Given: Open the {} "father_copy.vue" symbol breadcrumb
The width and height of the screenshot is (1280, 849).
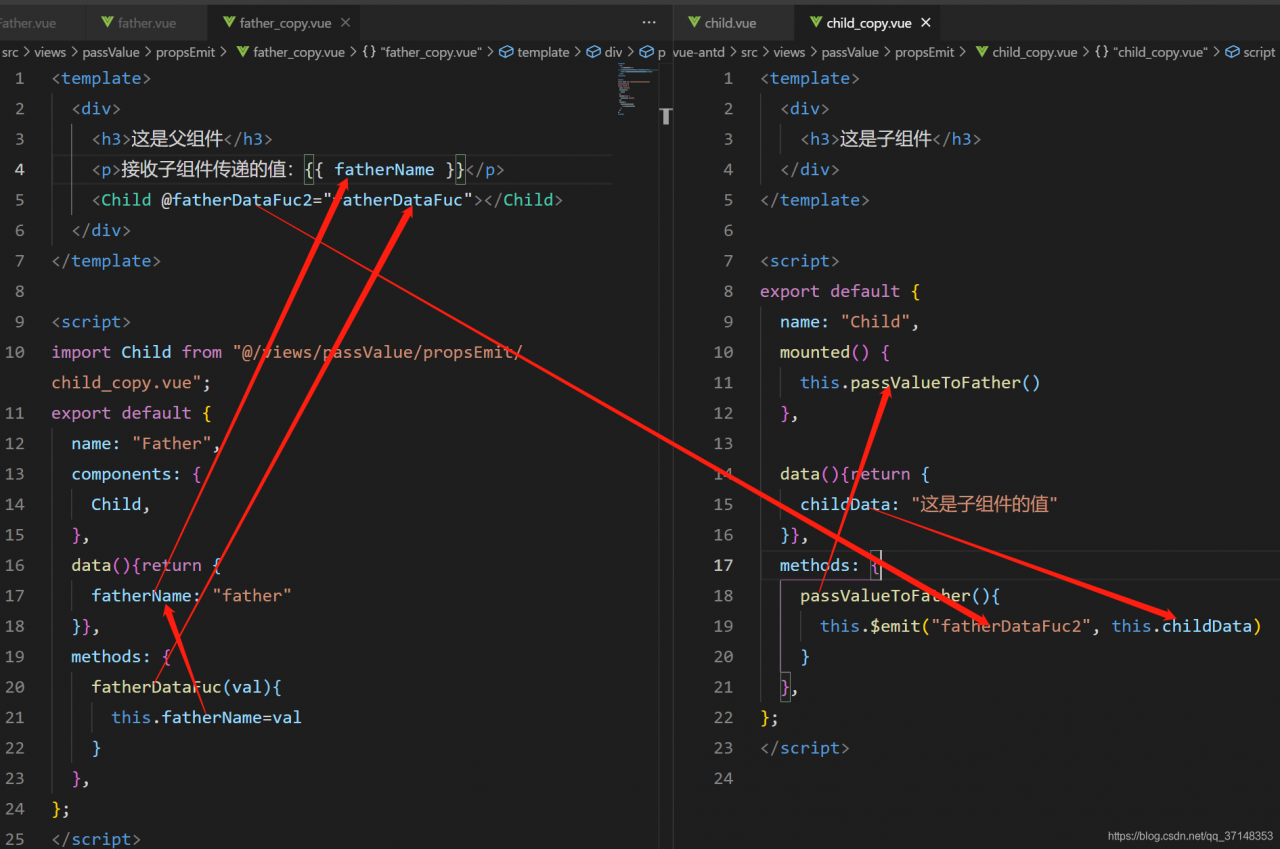Looking at the screenshot, I should pyautogui.click(x=422, y=52).
